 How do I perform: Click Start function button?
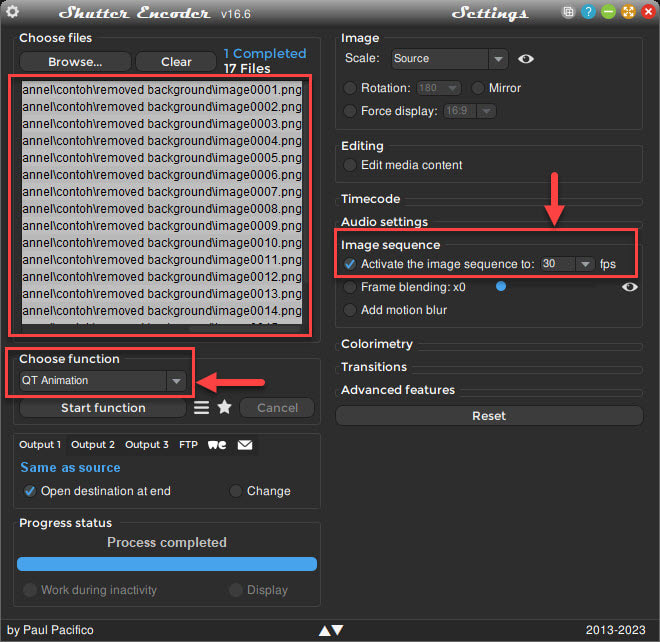(103, 408)
